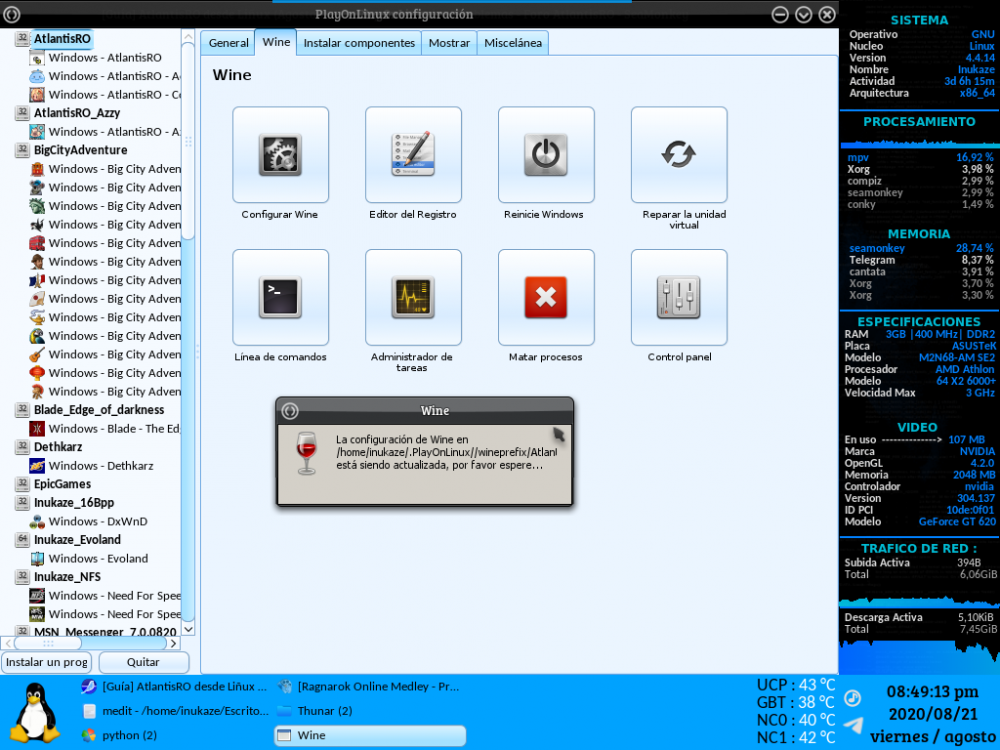Launch the Editor del Registro
Screen dimensions: 1000x750
[x=413, y=155]
